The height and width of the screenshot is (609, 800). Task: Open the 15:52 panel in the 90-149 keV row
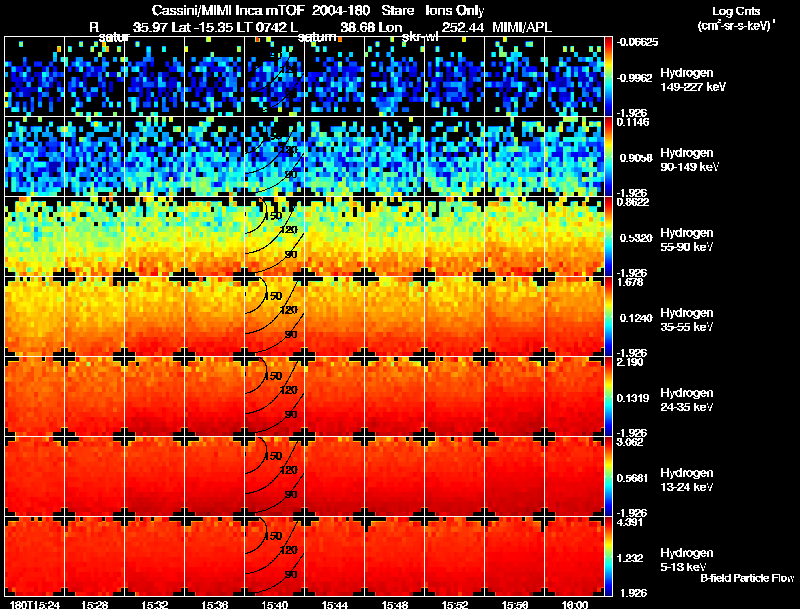[x=455, y=157]
